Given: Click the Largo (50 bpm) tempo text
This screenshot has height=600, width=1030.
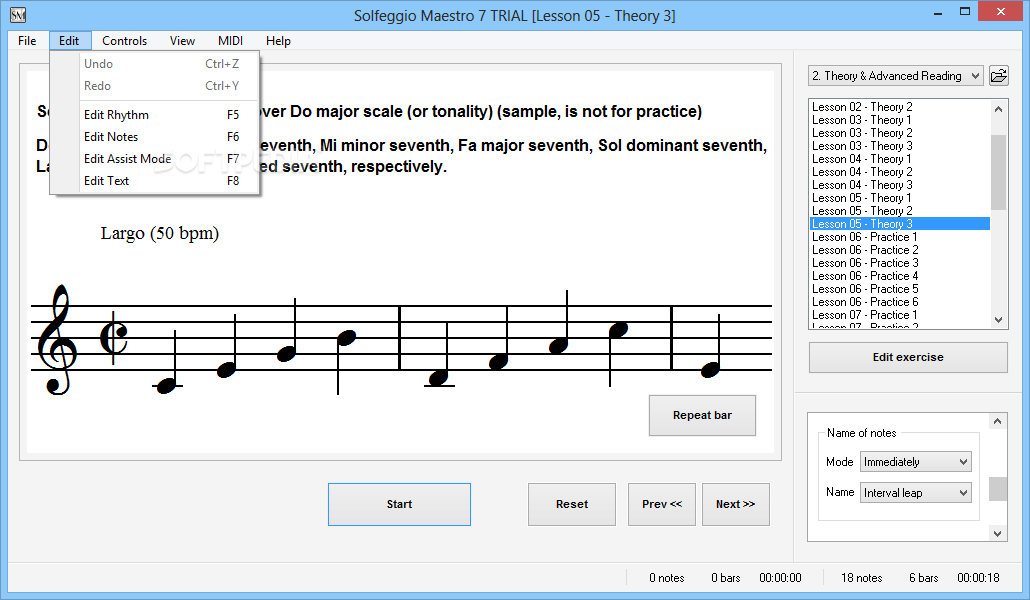Looking at the screenshot, I should coord(160,233).
